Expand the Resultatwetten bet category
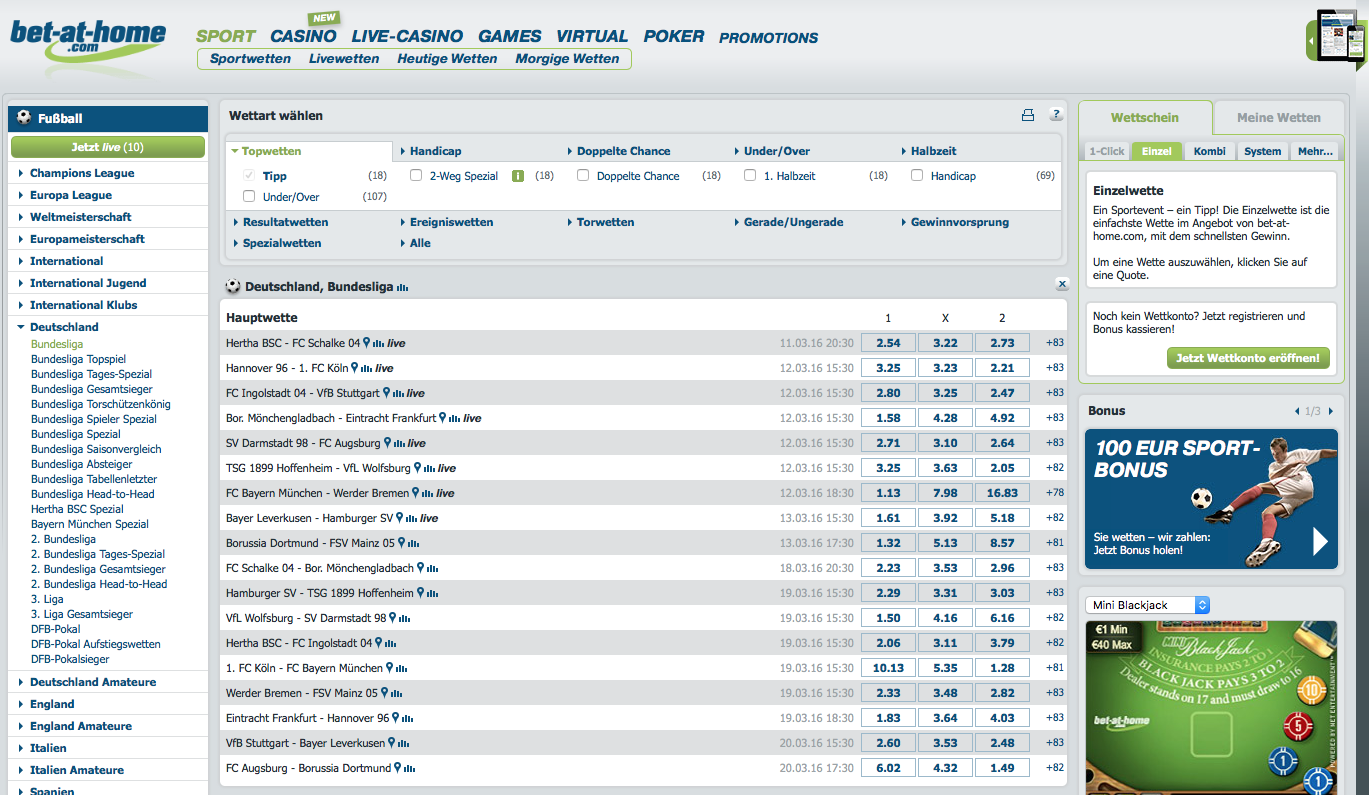 coord(285,222)
